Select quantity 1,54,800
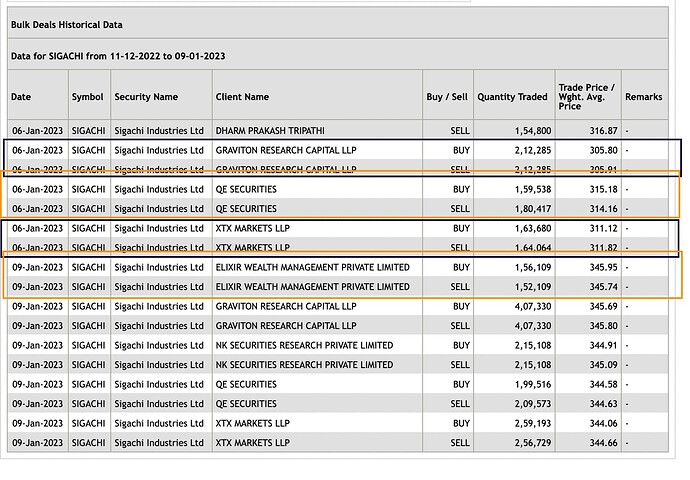The image size is (690, 480). [x=533, y=131]
